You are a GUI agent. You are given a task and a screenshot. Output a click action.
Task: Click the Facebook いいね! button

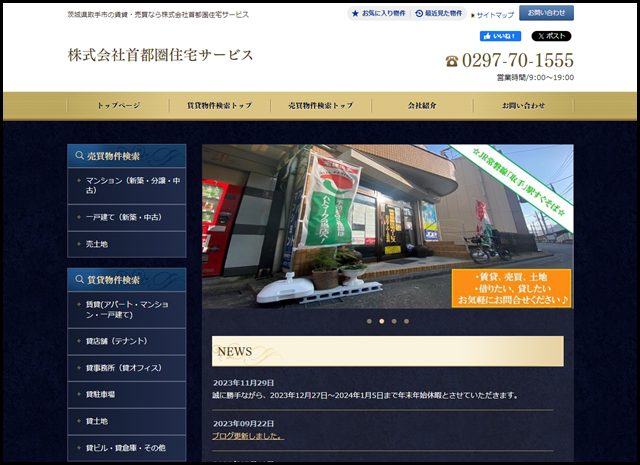pos(500,36)
